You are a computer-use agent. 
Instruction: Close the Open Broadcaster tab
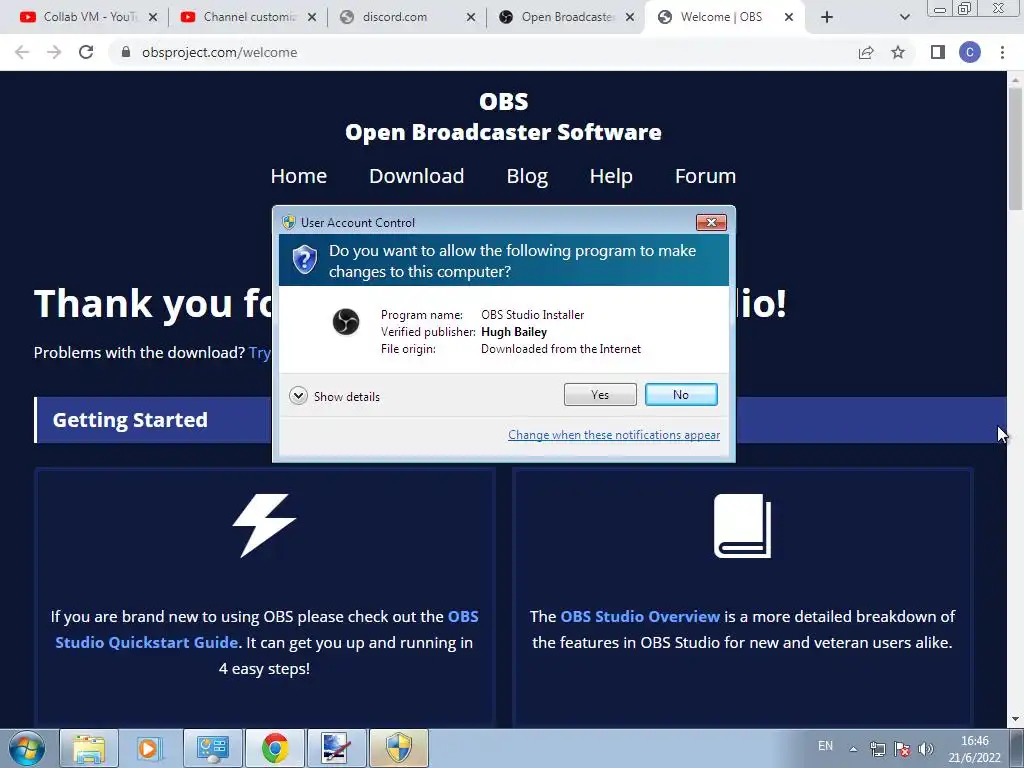click(x=630, y=17)
